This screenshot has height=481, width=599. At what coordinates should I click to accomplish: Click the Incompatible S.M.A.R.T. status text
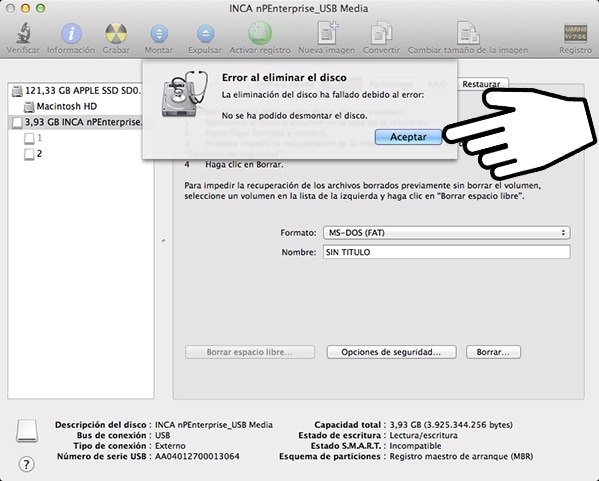click(415, 446)
